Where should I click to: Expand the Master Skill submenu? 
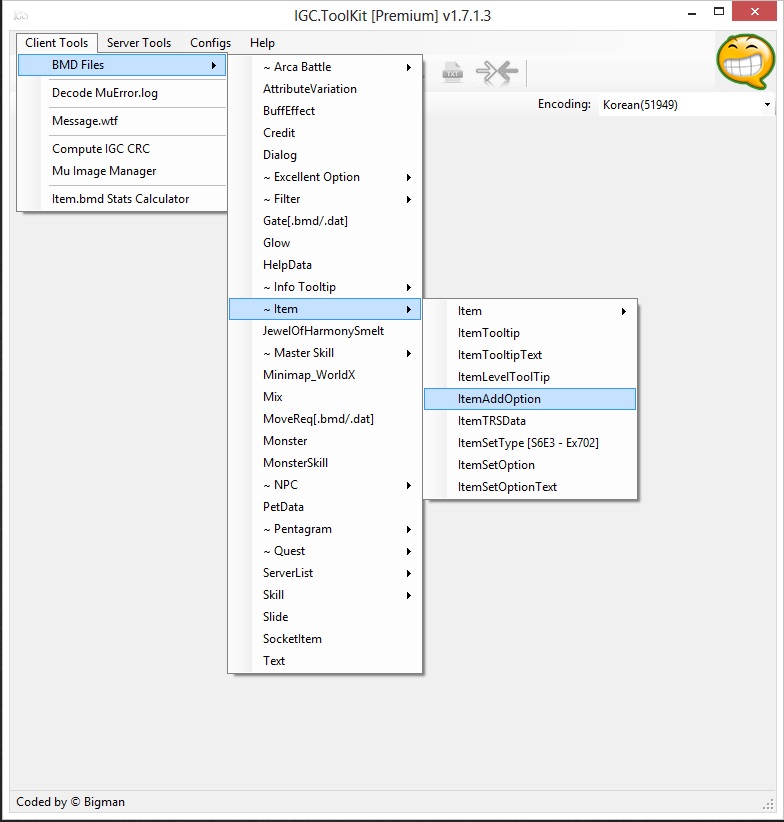pyautogui.click(x=325, y=353)
